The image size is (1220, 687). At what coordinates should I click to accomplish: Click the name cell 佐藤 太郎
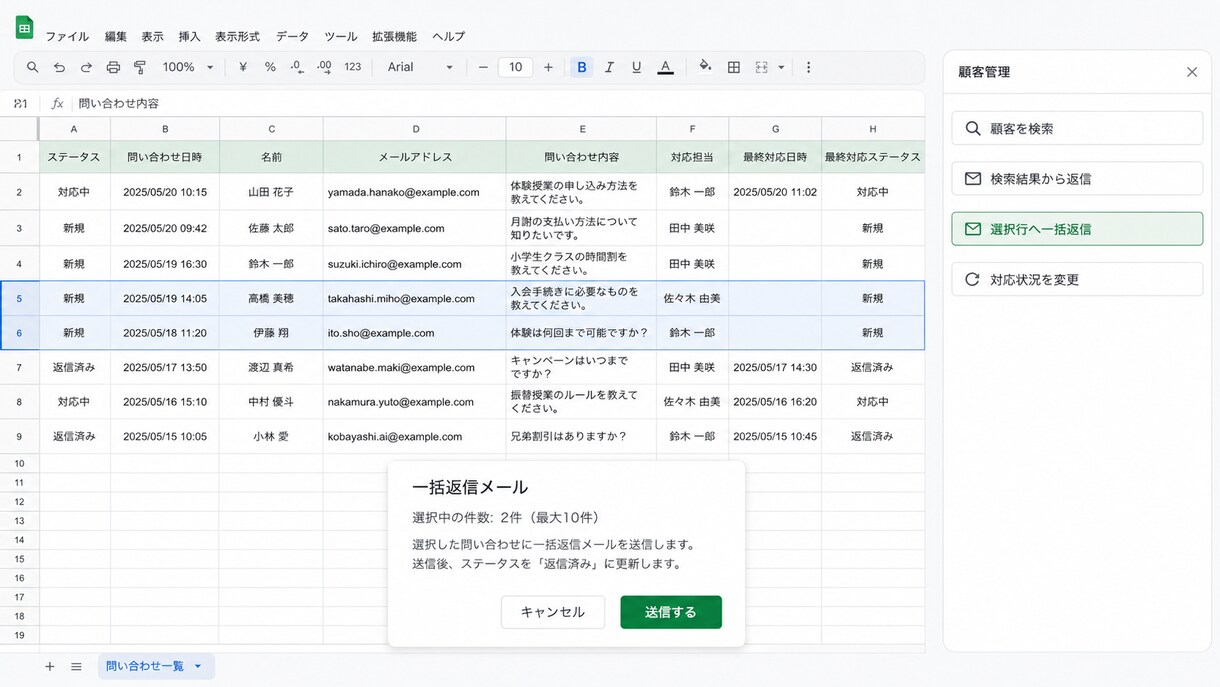point(271,228)
